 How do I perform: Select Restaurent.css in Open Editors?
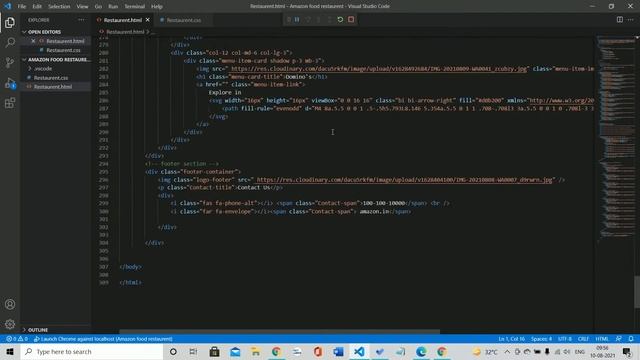coord(63,50)
